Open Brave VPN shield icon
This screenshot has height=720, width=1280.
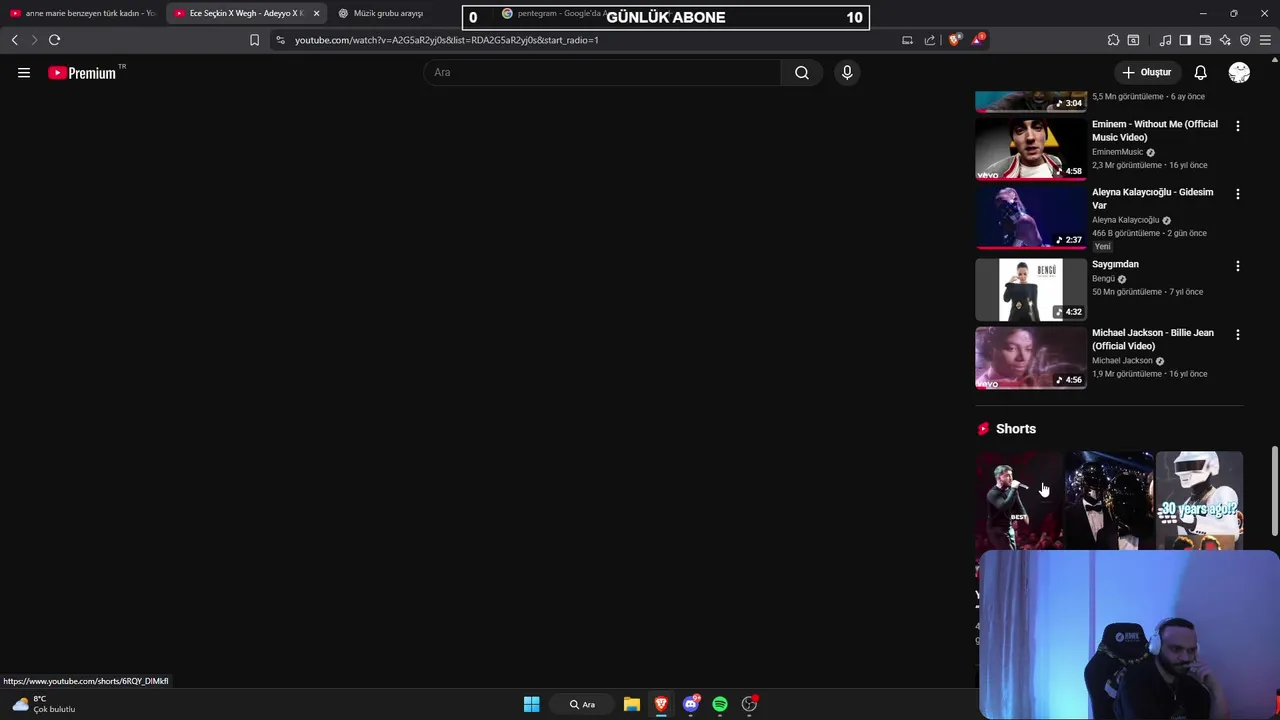click(1245, 40)
